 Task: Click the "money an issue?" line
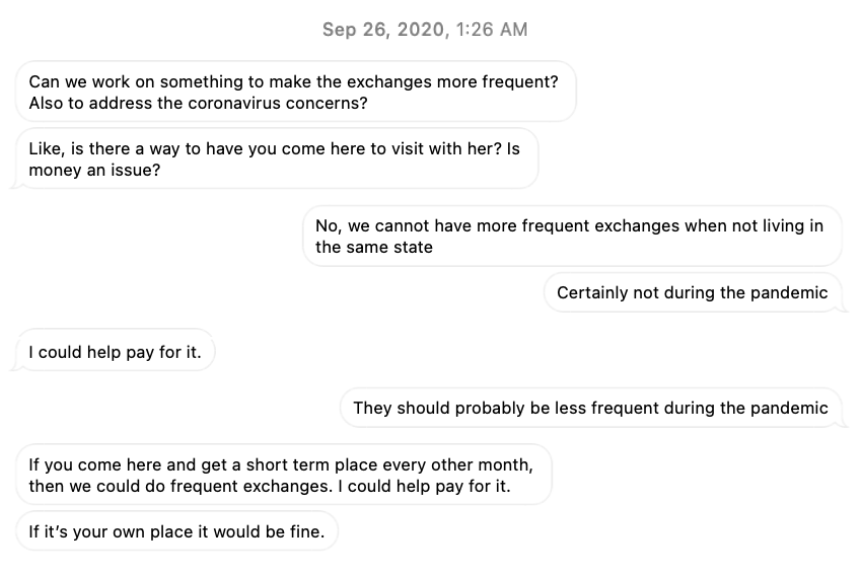(92, 168)
